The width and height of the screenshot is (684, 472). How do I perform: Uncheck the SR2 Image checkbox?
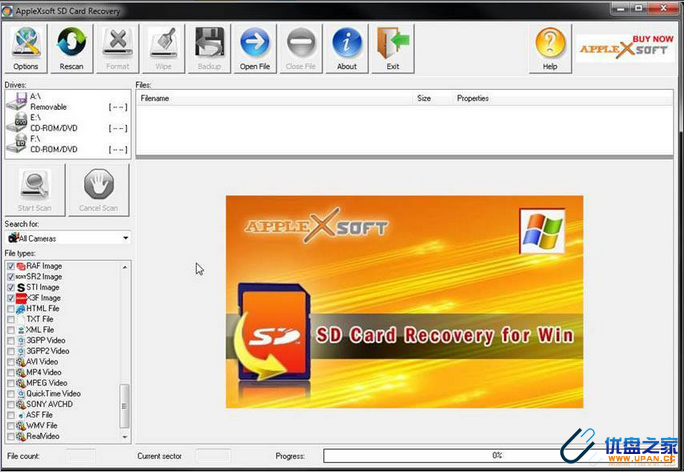pyautogui.click(x=10, y=277)
